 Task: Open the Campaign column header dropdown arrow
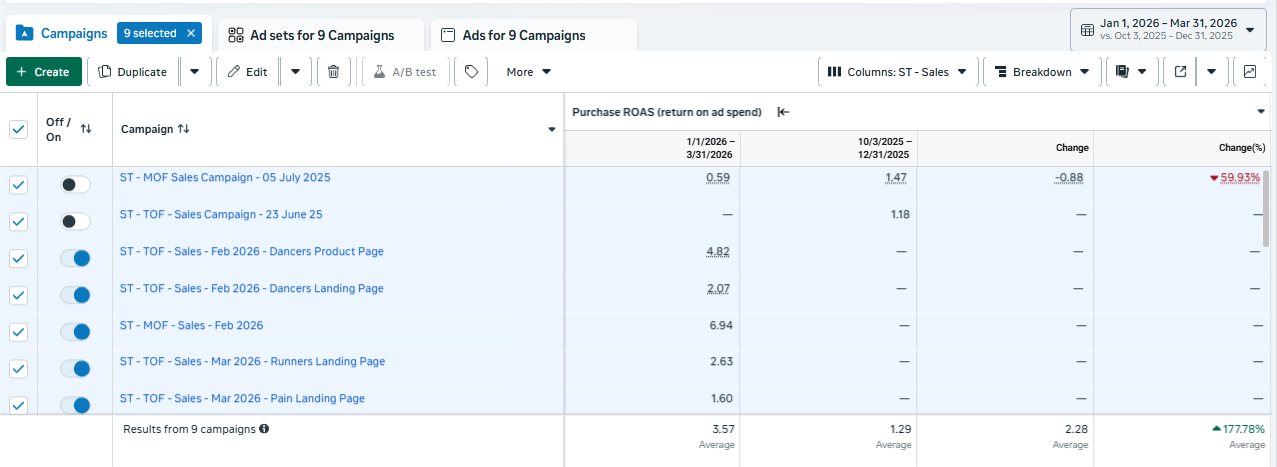pyautogui.click(x=552, y=130)
